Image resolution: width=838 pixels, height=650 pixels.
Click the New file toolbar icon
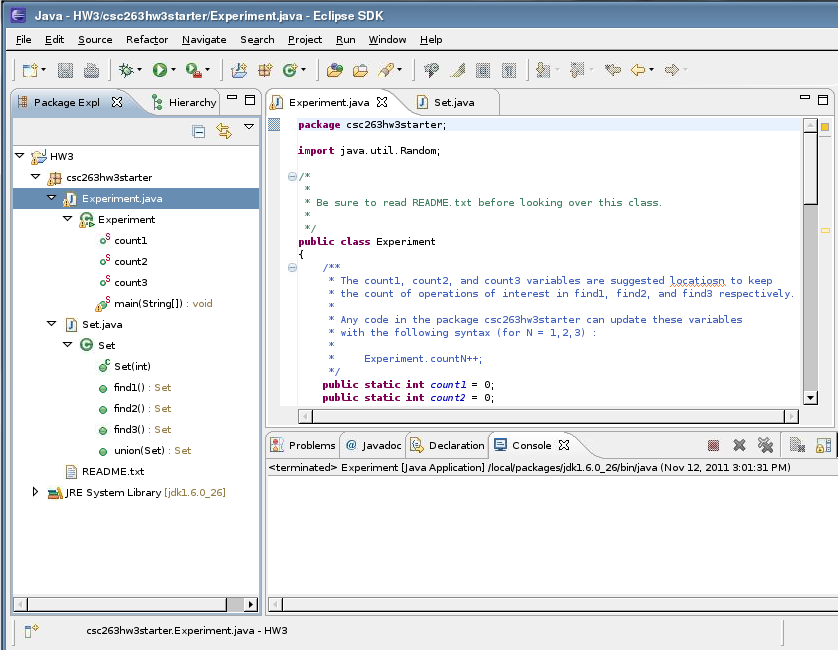click(30, 70)
